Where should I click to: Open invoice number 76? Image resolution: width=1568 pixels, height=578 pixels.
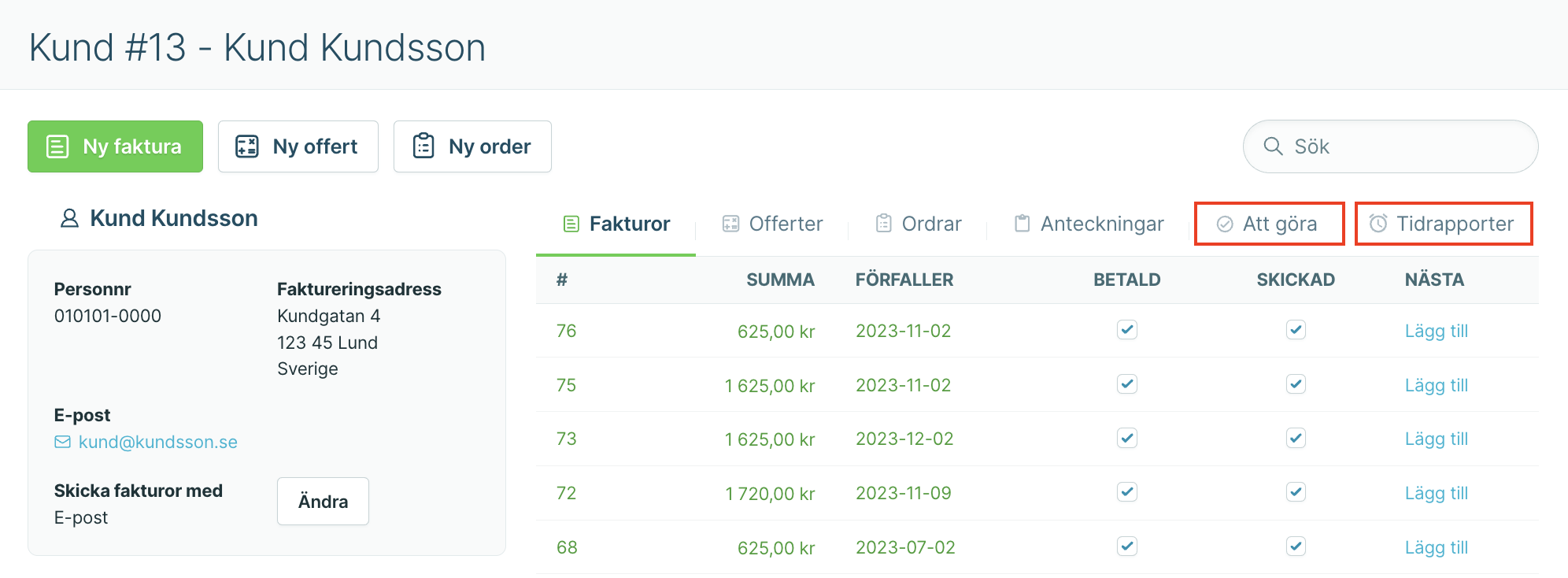click(x=567, y=331)
